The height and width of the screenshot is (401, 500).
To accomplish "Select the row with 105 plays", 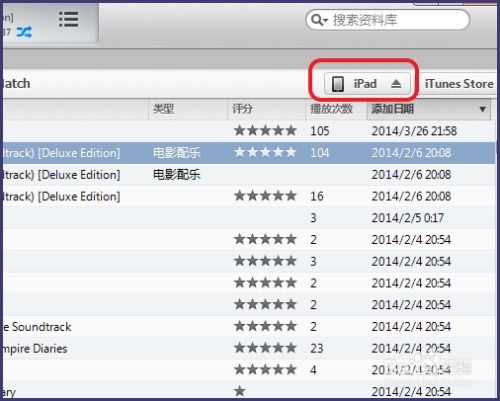I will [x=248, y=131].
